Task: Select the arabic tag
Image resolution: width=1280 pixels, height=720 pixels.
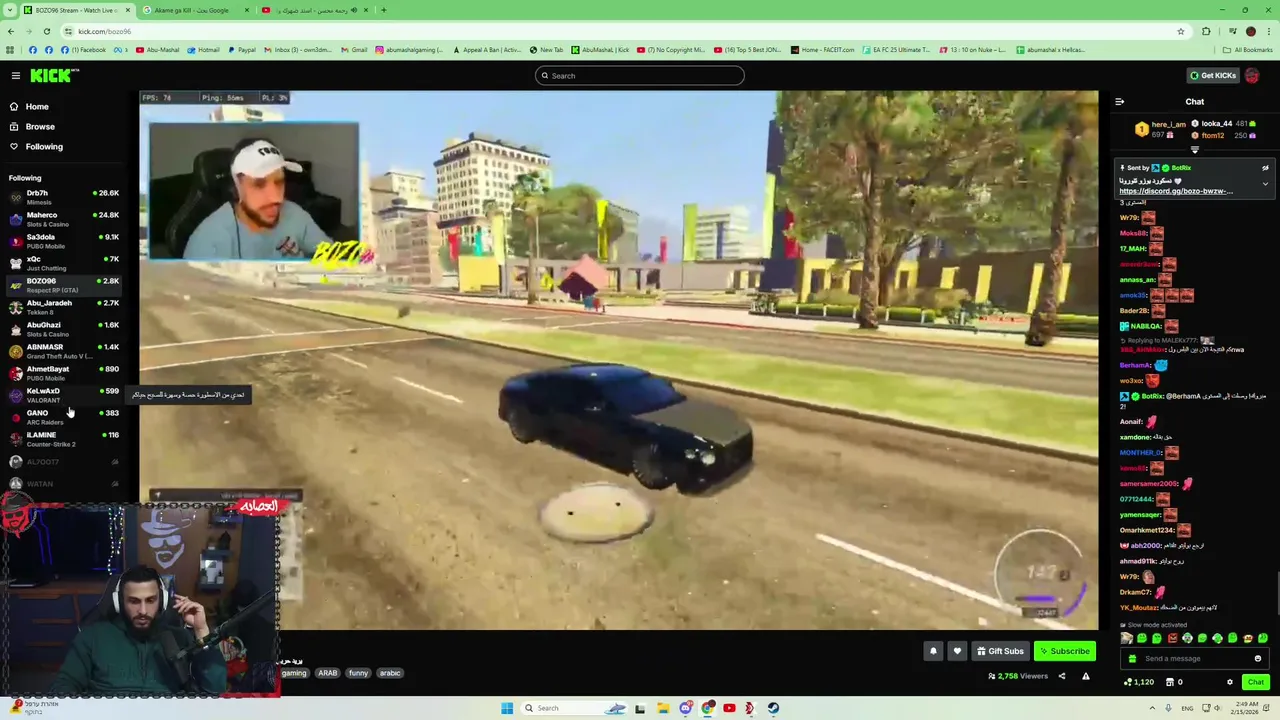Action: click(x=390, y=673)
